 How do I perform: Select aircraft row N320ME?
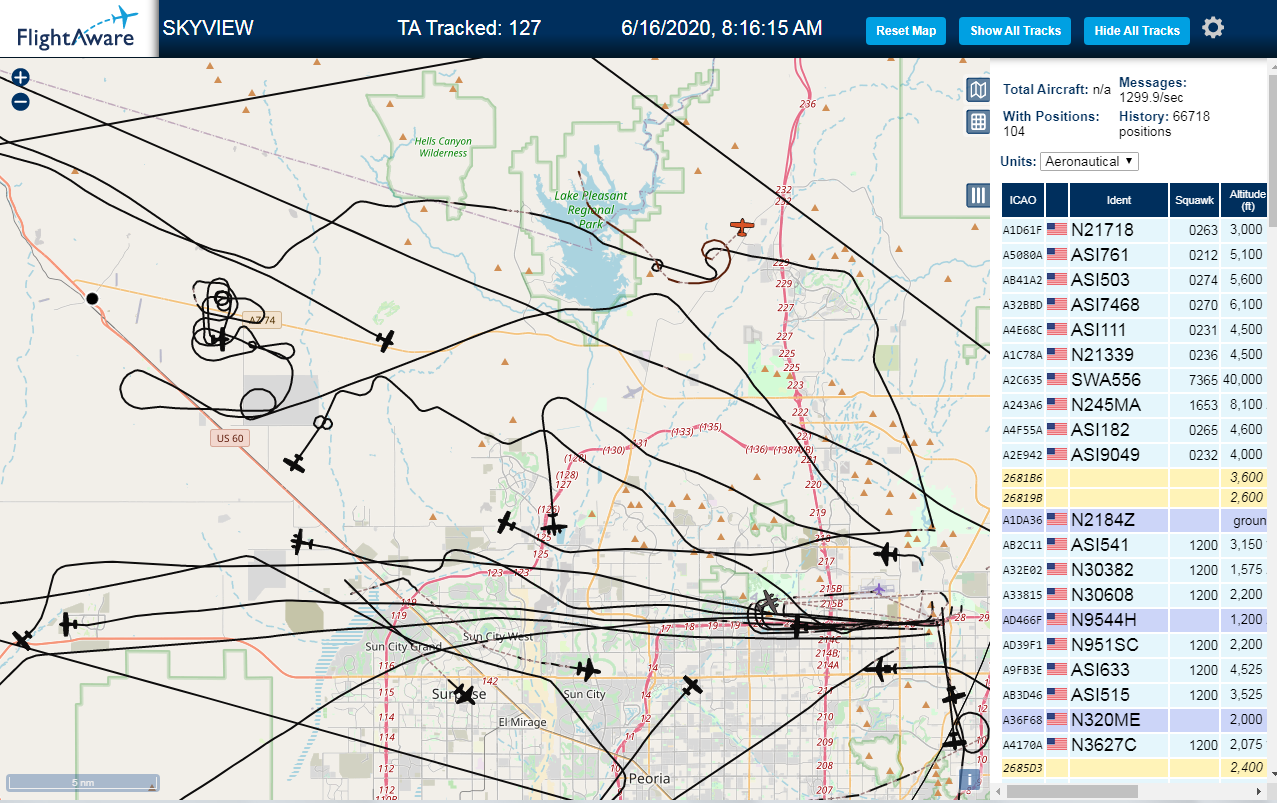click(x=1135, y=720)
